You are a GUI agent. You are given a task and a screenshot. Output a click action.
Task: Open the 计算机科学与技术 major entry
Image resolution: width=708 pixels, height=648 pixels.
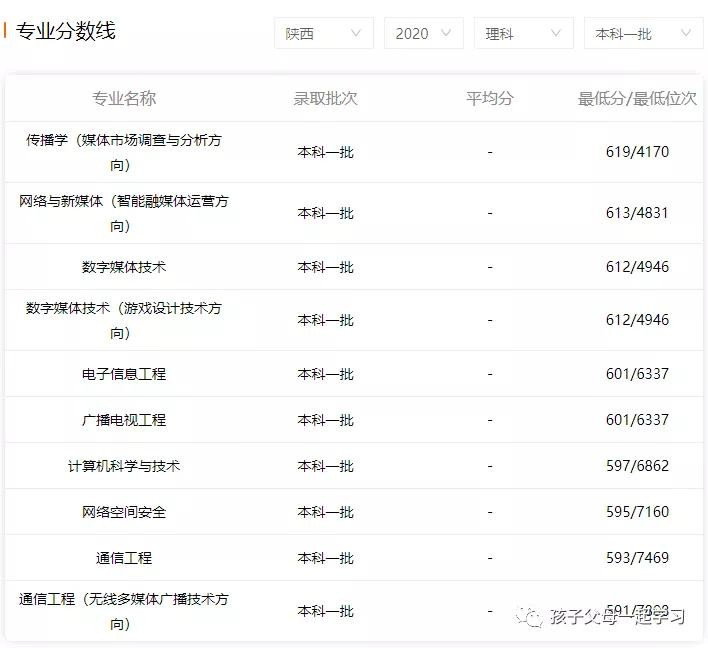124,466
